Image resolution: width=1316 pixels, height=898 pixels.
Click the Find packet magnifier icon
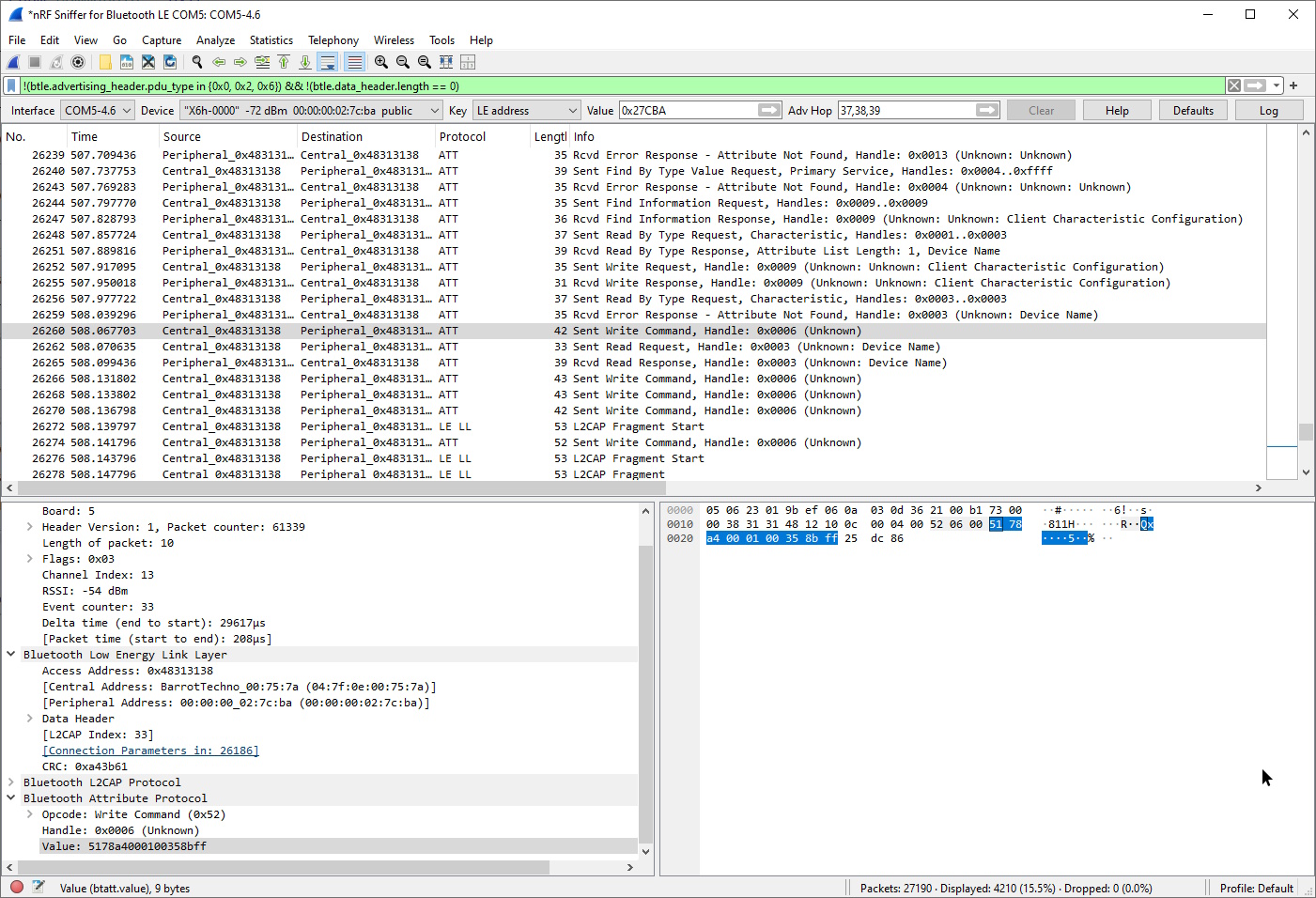[x=196, y=62]
